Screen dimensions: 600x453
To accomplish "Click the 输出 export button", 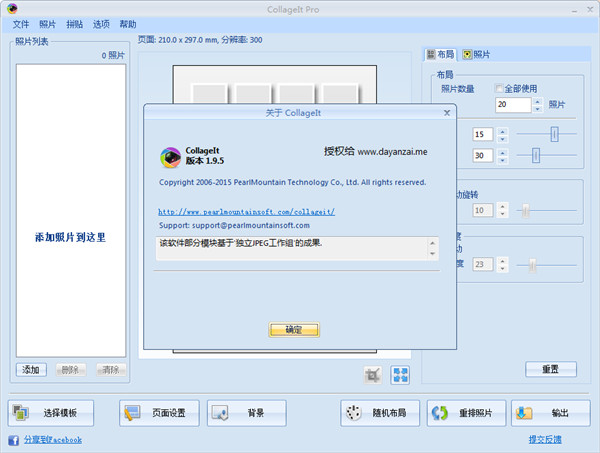I will coord(551,413).
